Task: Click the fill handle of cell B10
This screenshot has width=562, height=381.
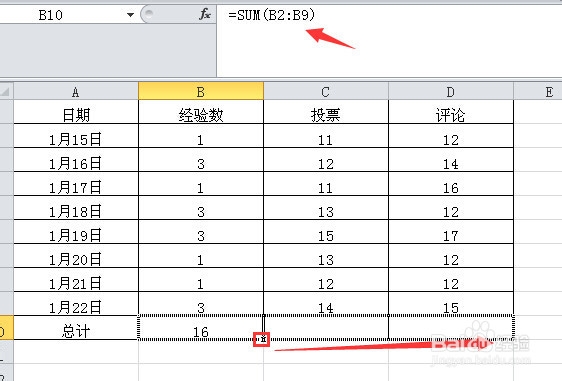Action: pyautogui.click(x=263, y=339)
